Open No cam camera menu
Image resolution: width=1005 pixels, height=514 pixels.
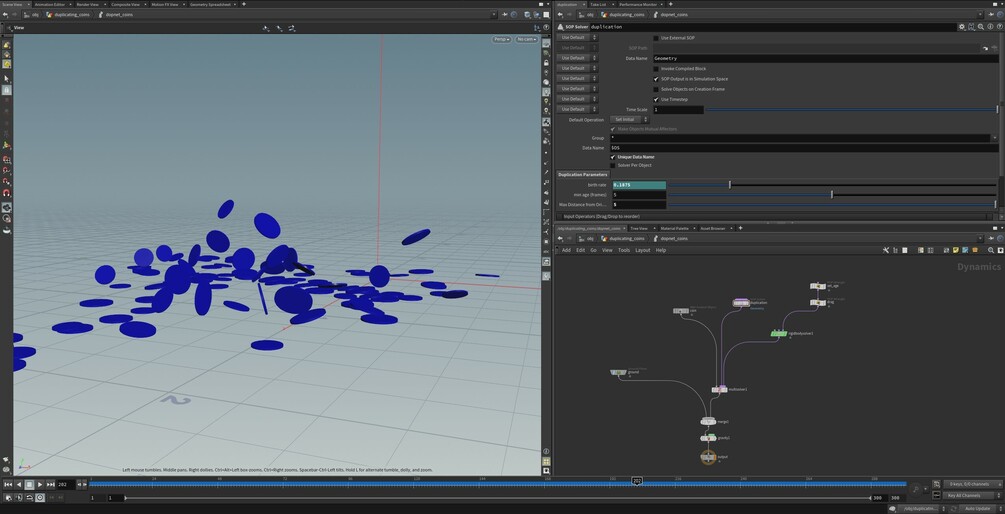(527, 39)
